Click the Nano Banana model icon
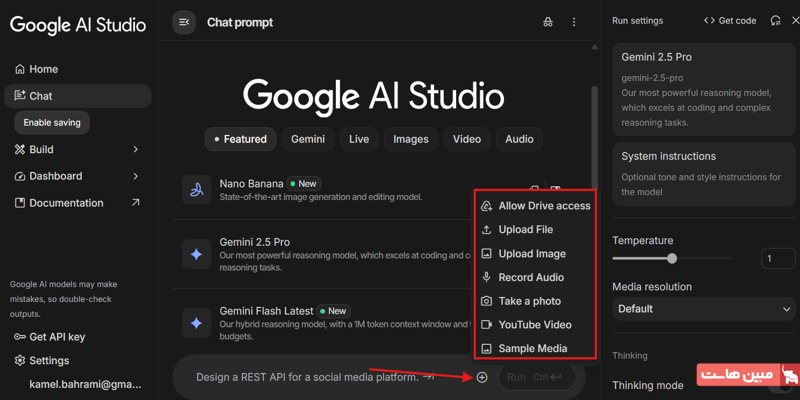 pyautogui.click(x=198, y=189)
